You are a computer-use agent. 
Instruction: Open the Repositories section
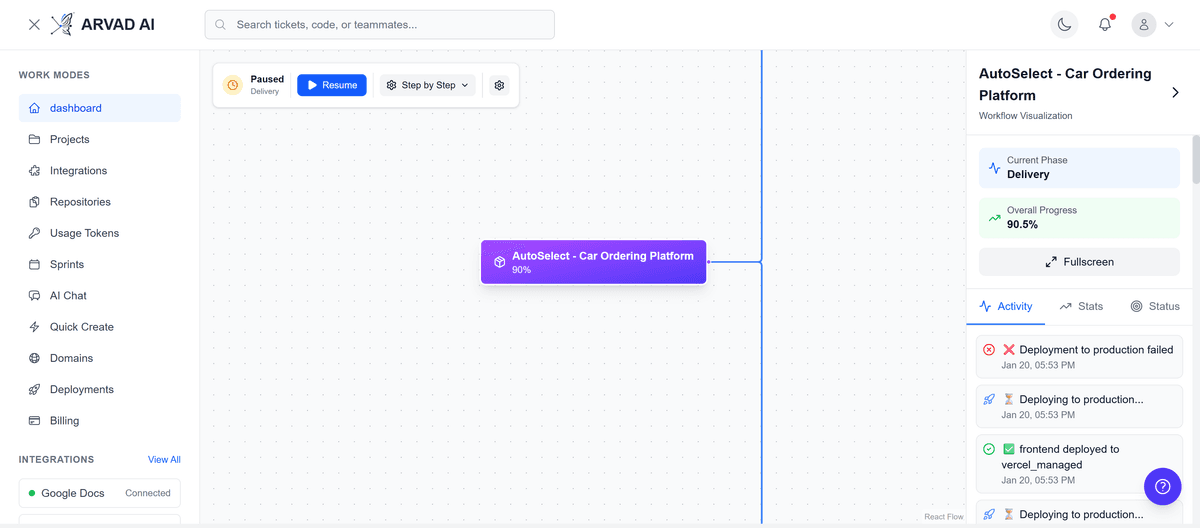click(x=100, y=202)
